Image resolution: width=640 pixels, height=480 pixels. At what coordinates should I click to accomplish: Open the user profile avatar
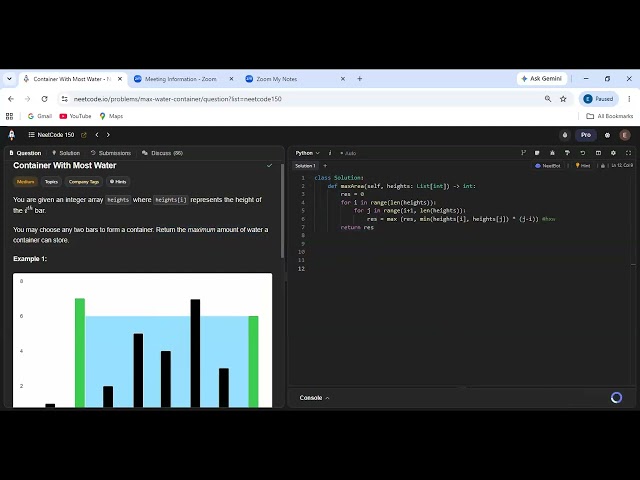click(x=624, y=135)
